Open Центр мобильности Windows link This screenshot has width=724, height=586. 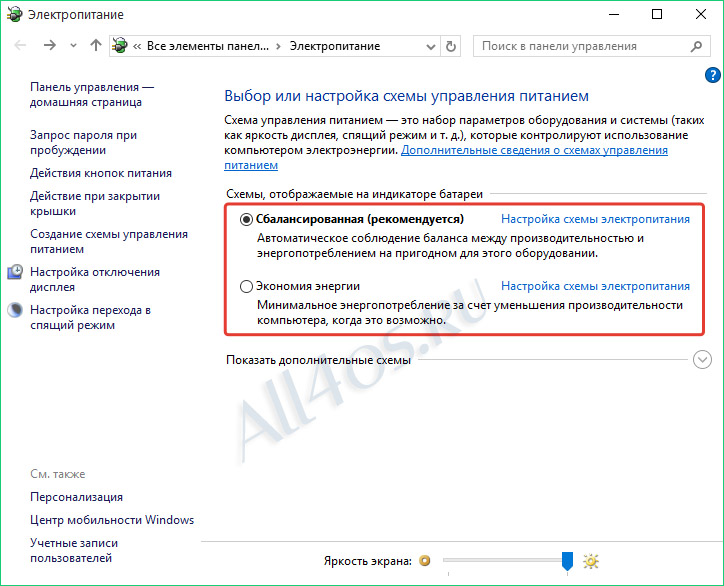click(x=112, y=520)
